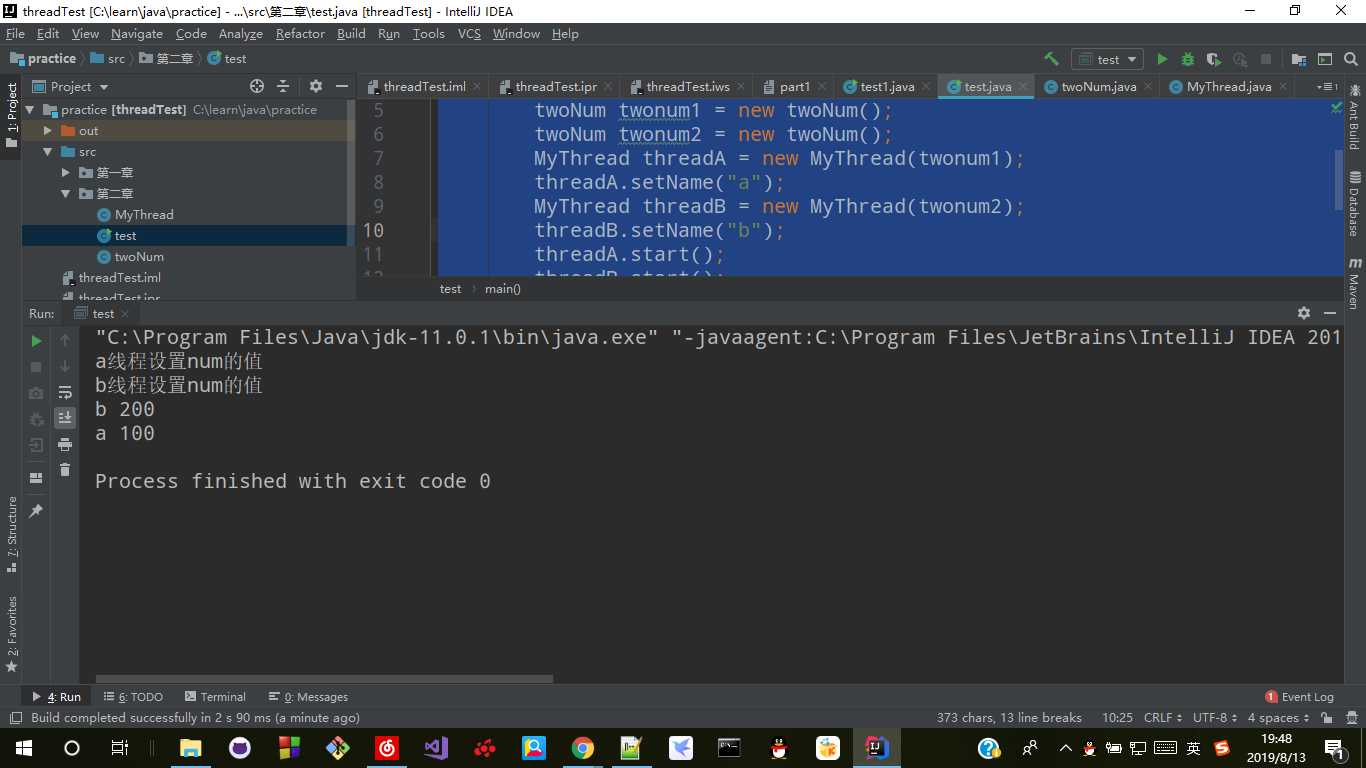Toggle Structure tool window side button
Viewport: 1366px width, 768px height.
(x=11, y=533)
